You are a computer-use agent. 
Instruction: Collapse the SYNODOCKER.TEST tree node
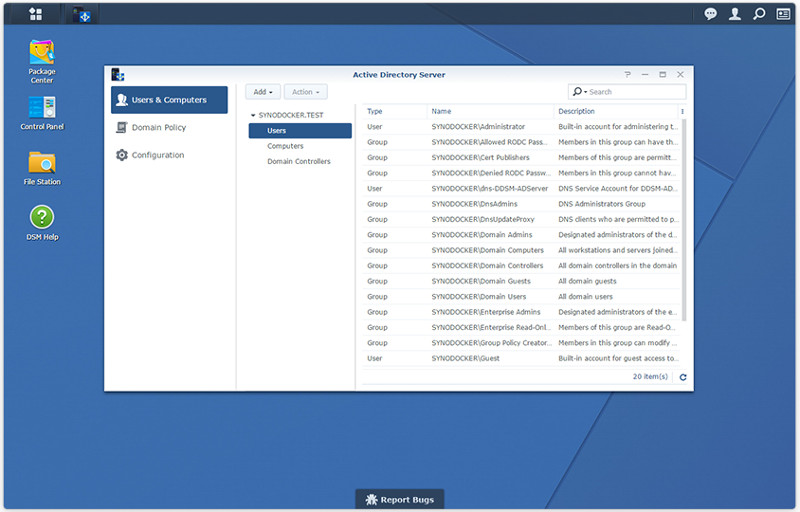click(x=253, y=115)
